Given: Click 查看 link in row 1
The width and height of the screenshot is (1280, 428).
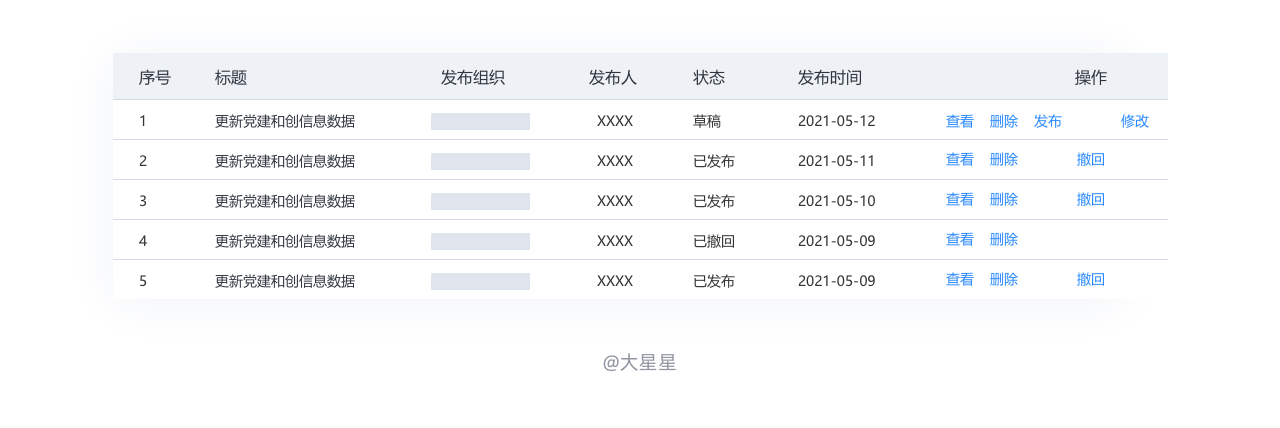Looking at the screenshot, I should tap(959, 121).
